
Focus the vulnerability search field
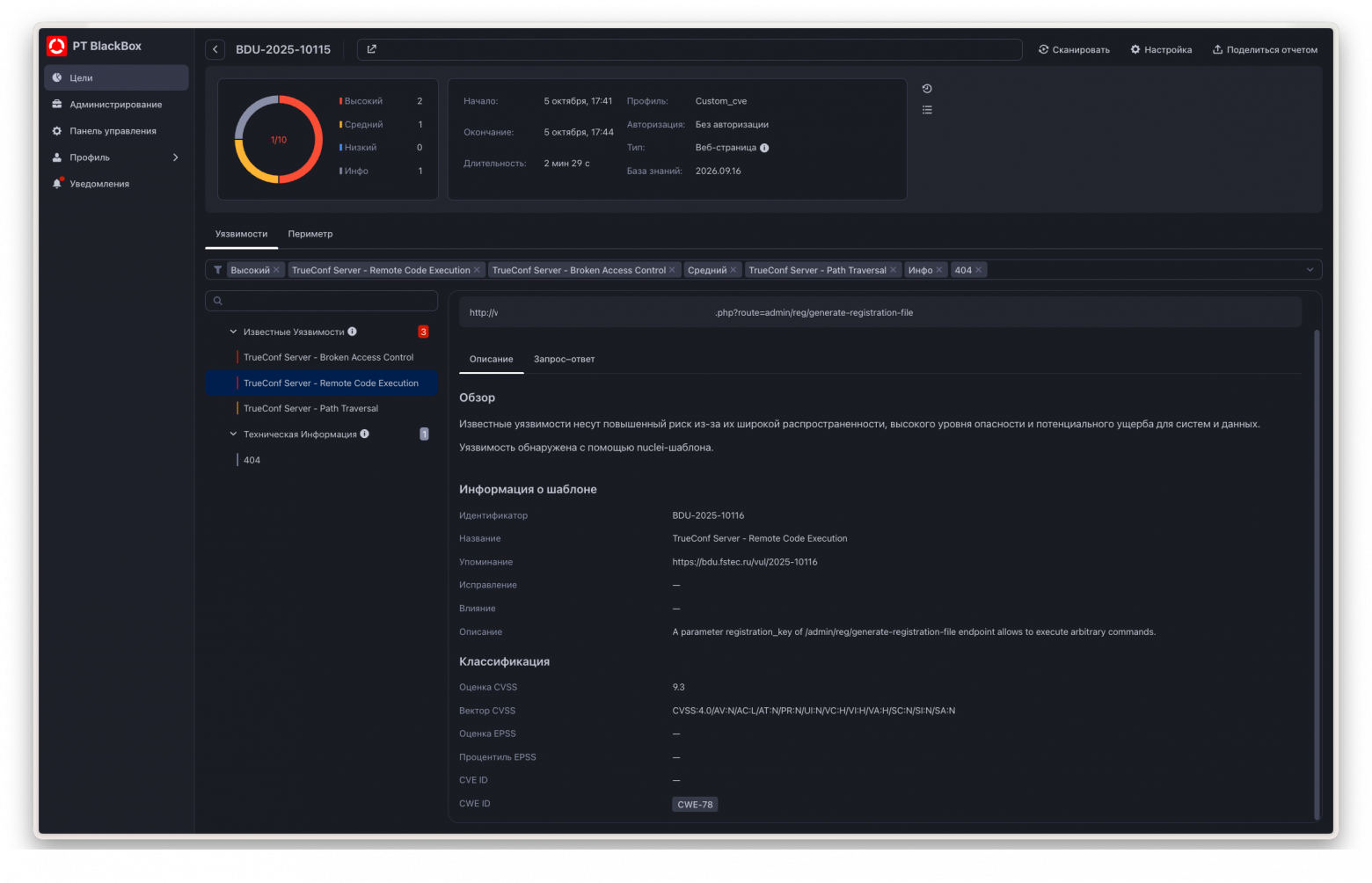point(322,301)
